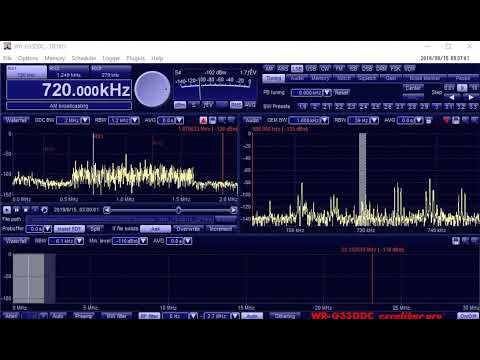Click the 720.000 kHz frequency display
The width and height of the screenshot is (480, 360).
[x=69, y=90]
